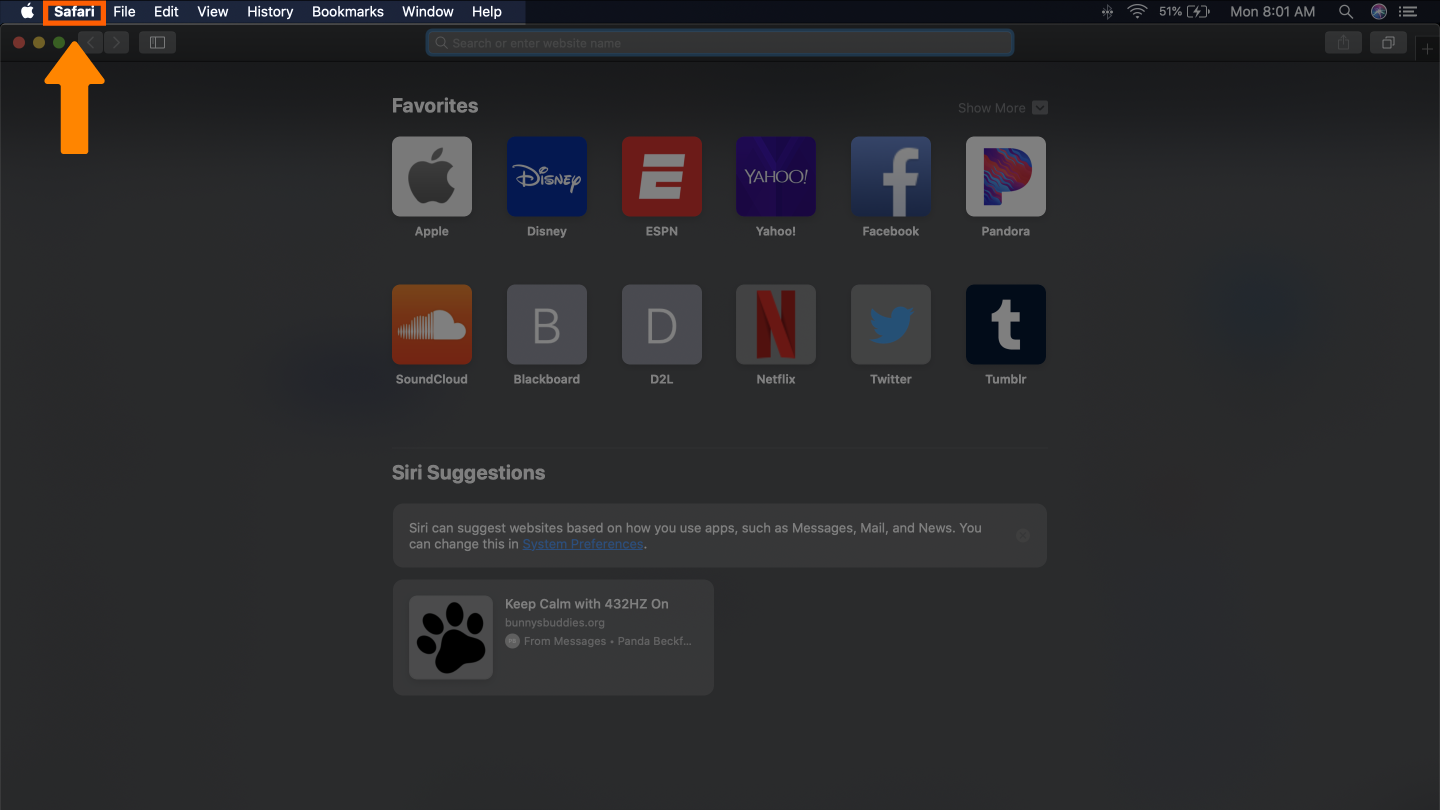The height and width of the screenshot is (810, 1440).
Task: Toggle the sidebar button in toolbar
Action: tap(157, 42)
